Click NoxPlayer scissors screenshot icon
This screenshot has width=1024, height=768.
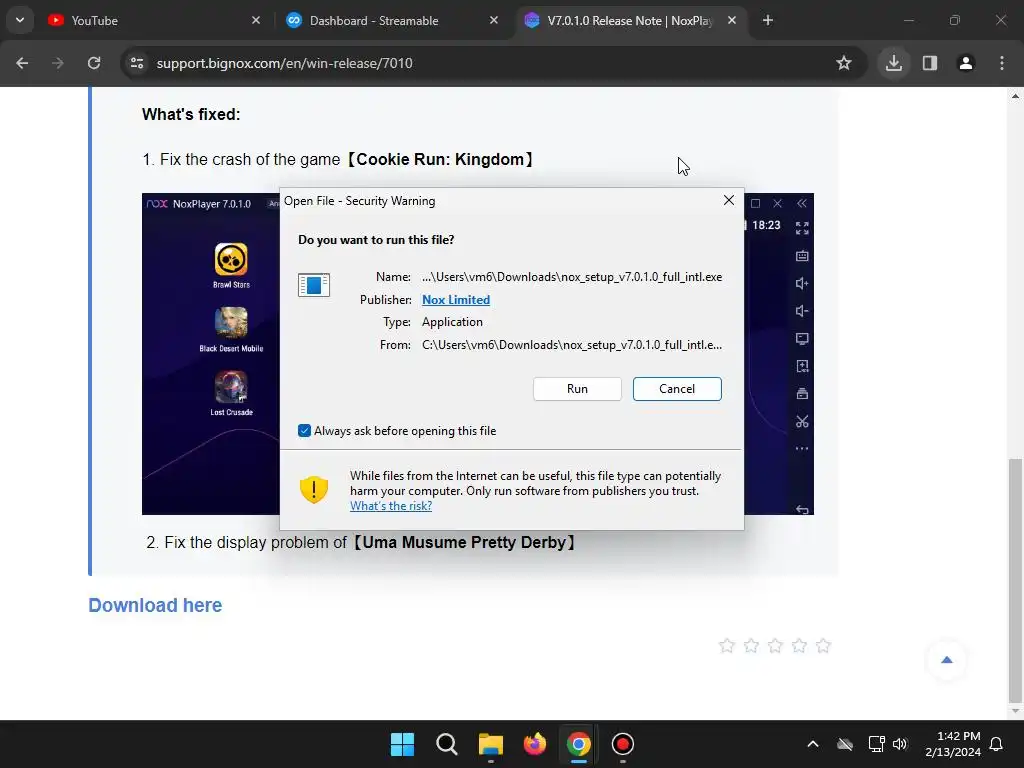tap(802, 422)
